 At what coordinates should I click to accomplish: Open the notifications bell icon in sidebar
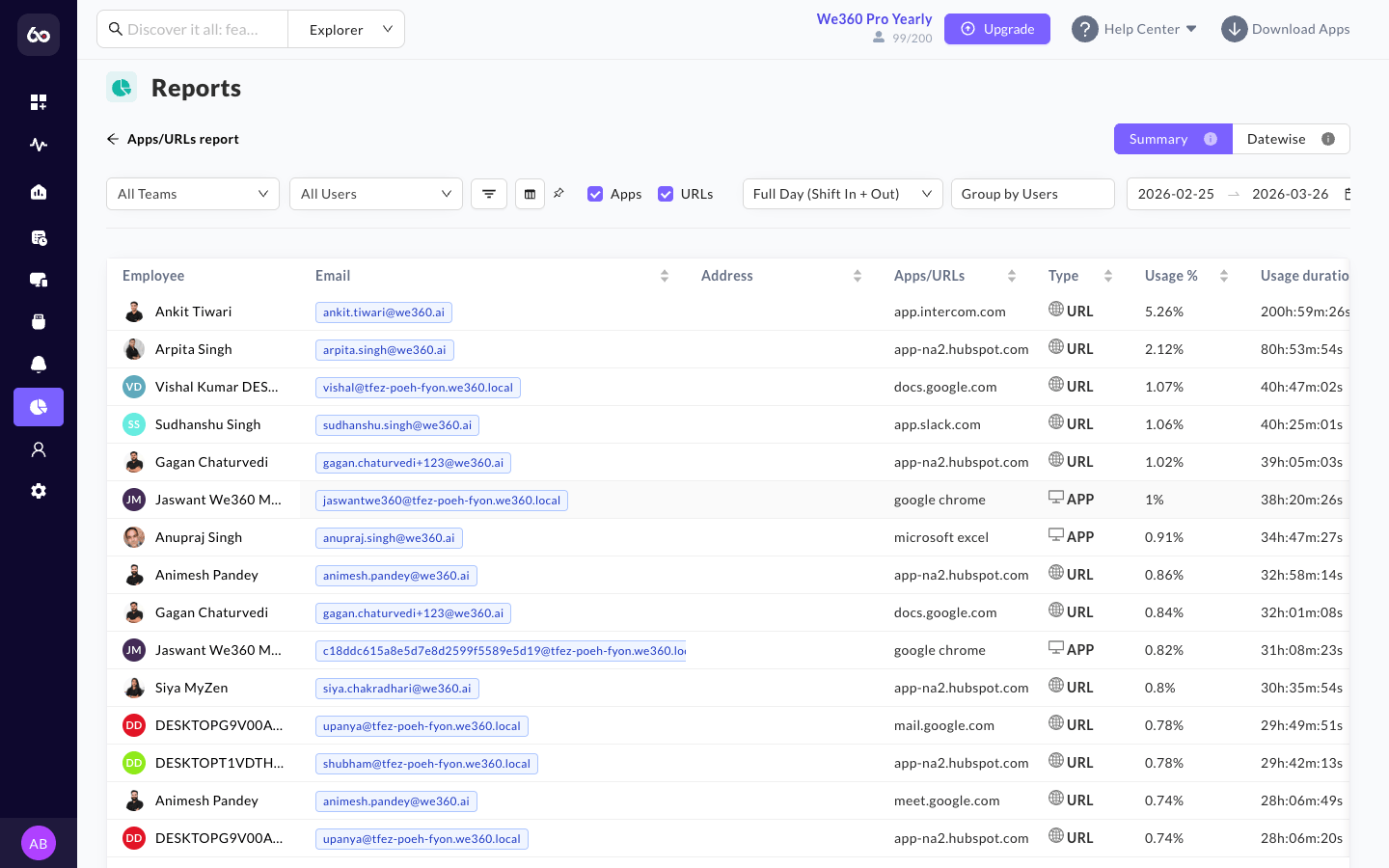point(39,364)
